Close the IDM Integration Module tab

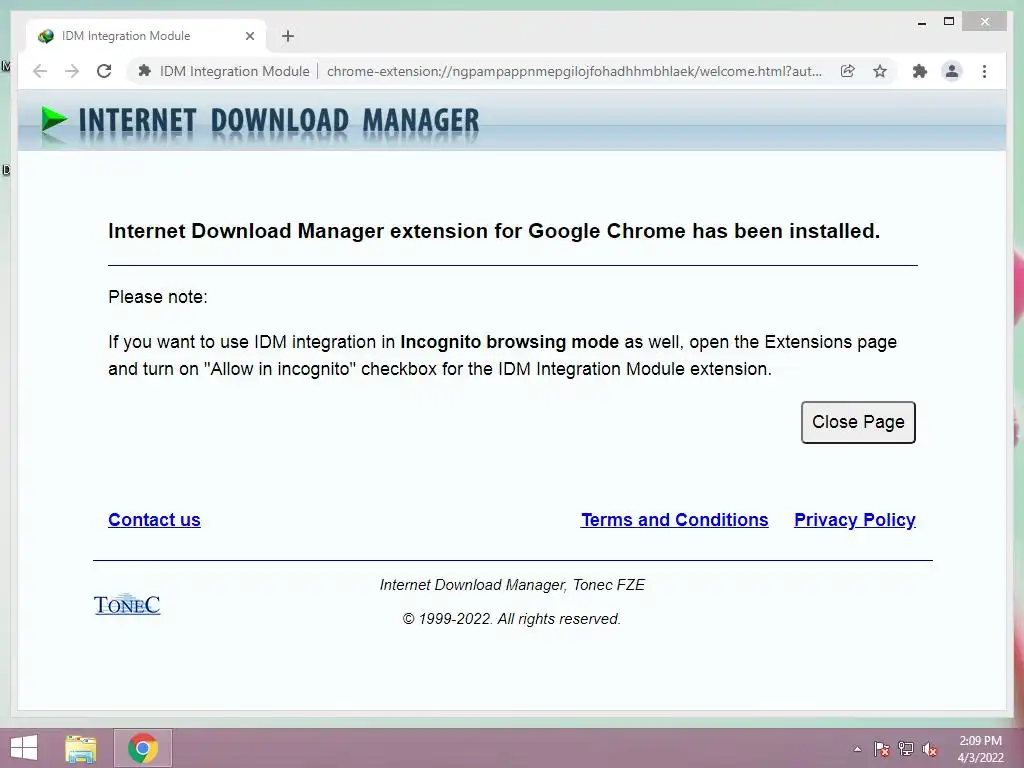click(249, 36)
